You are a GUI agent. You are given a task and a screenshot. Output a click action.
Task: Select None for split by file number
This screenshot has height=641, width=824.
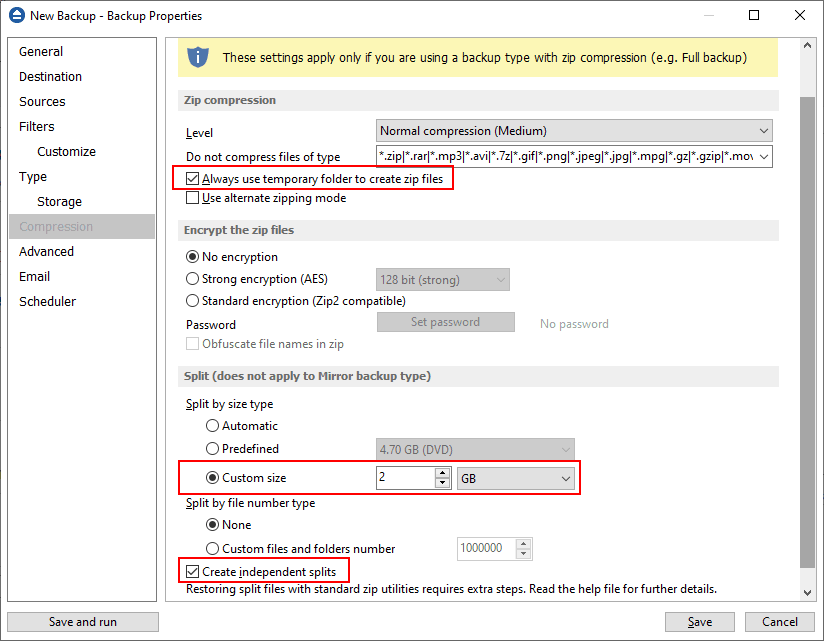click(x=212, y=525)
